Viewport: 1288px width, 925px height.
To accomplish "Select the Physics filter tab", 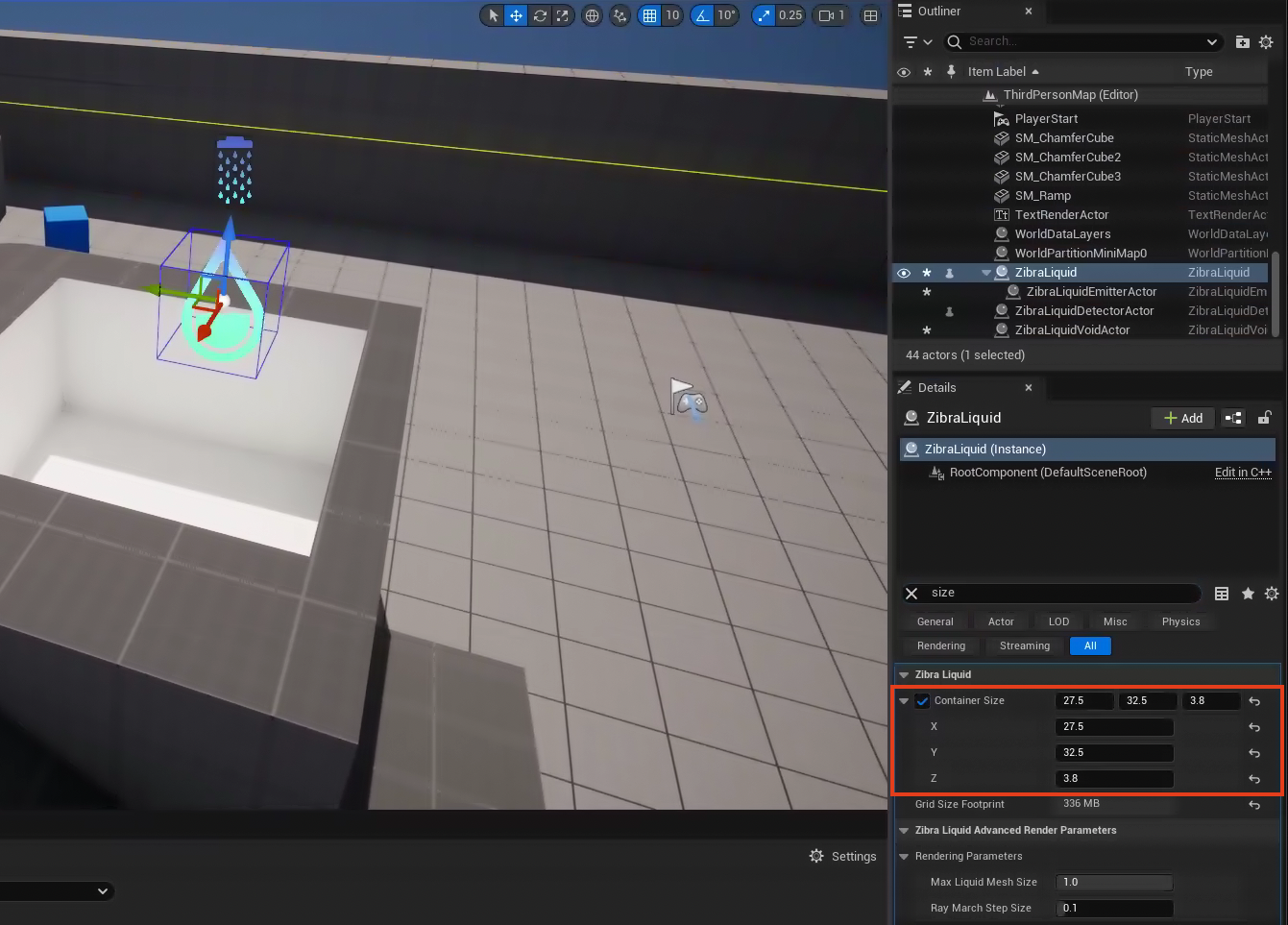I will [x=1180, y=621].
